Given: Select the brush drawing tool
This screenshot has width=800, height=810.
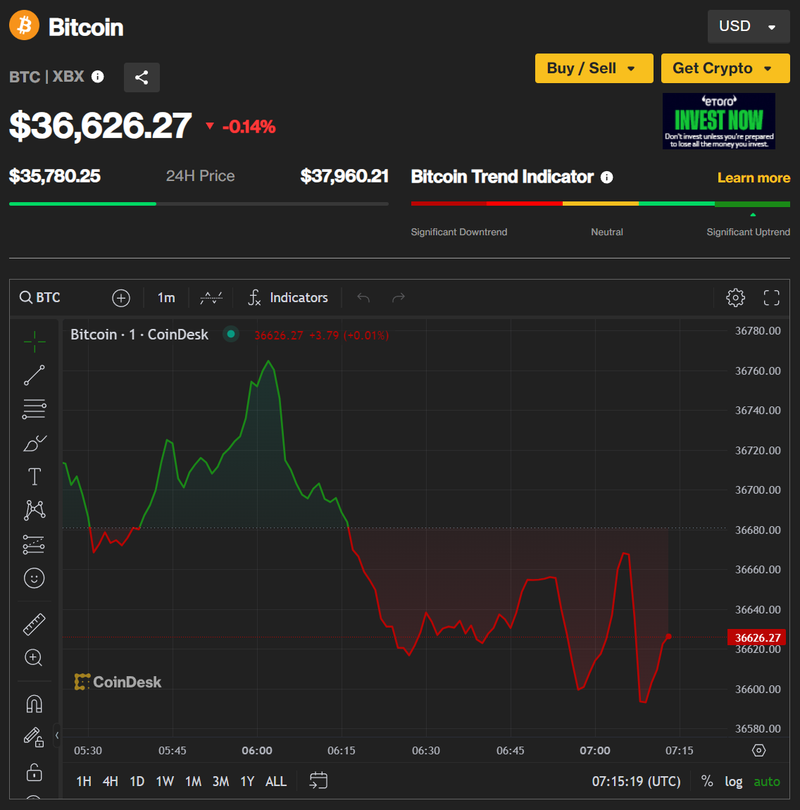Looking at the screenshot, I should (34, 442).
